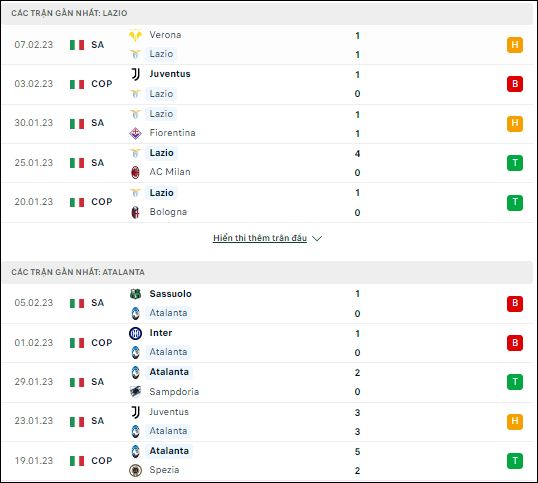This screenshot has height=483, width=538.
Task: Click the 'Hiển thị thêm trận đấu' link
Action: pyautogui.click(x=260, y=238)
